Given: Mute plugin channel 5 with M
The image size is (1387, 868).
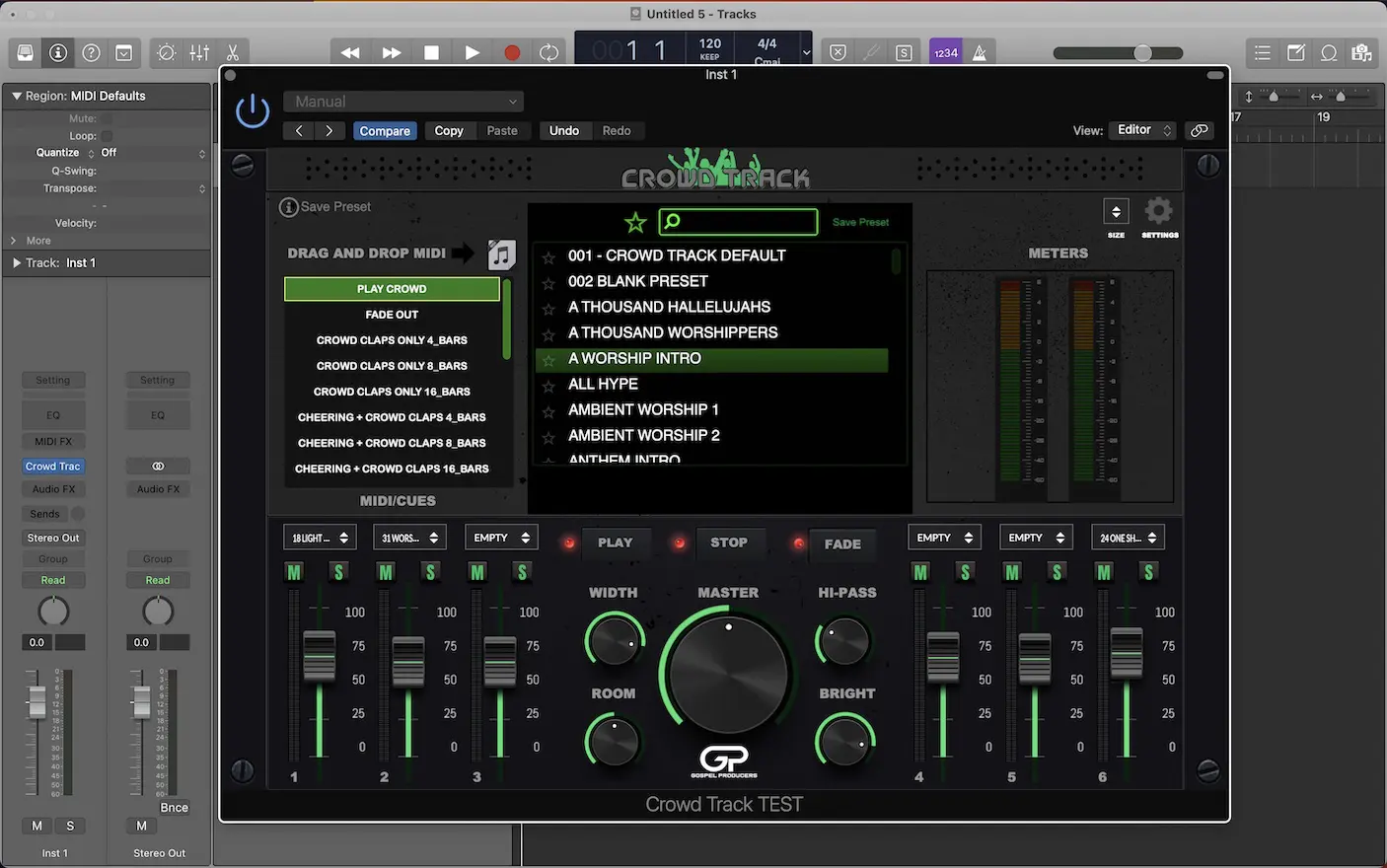Looking at the screenshot, I should click(x=1012, y=572).
